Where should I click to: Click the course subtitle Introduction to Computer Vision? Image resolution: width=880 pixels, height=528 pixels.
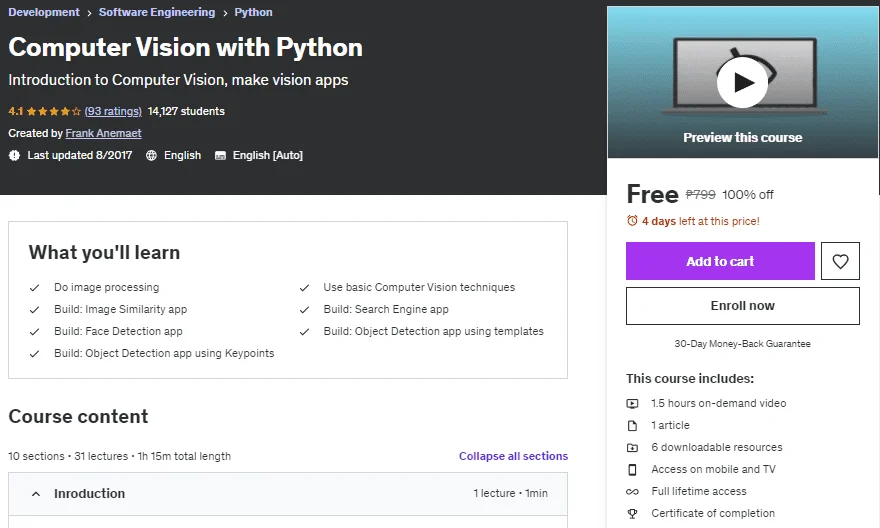click(178, 80)
